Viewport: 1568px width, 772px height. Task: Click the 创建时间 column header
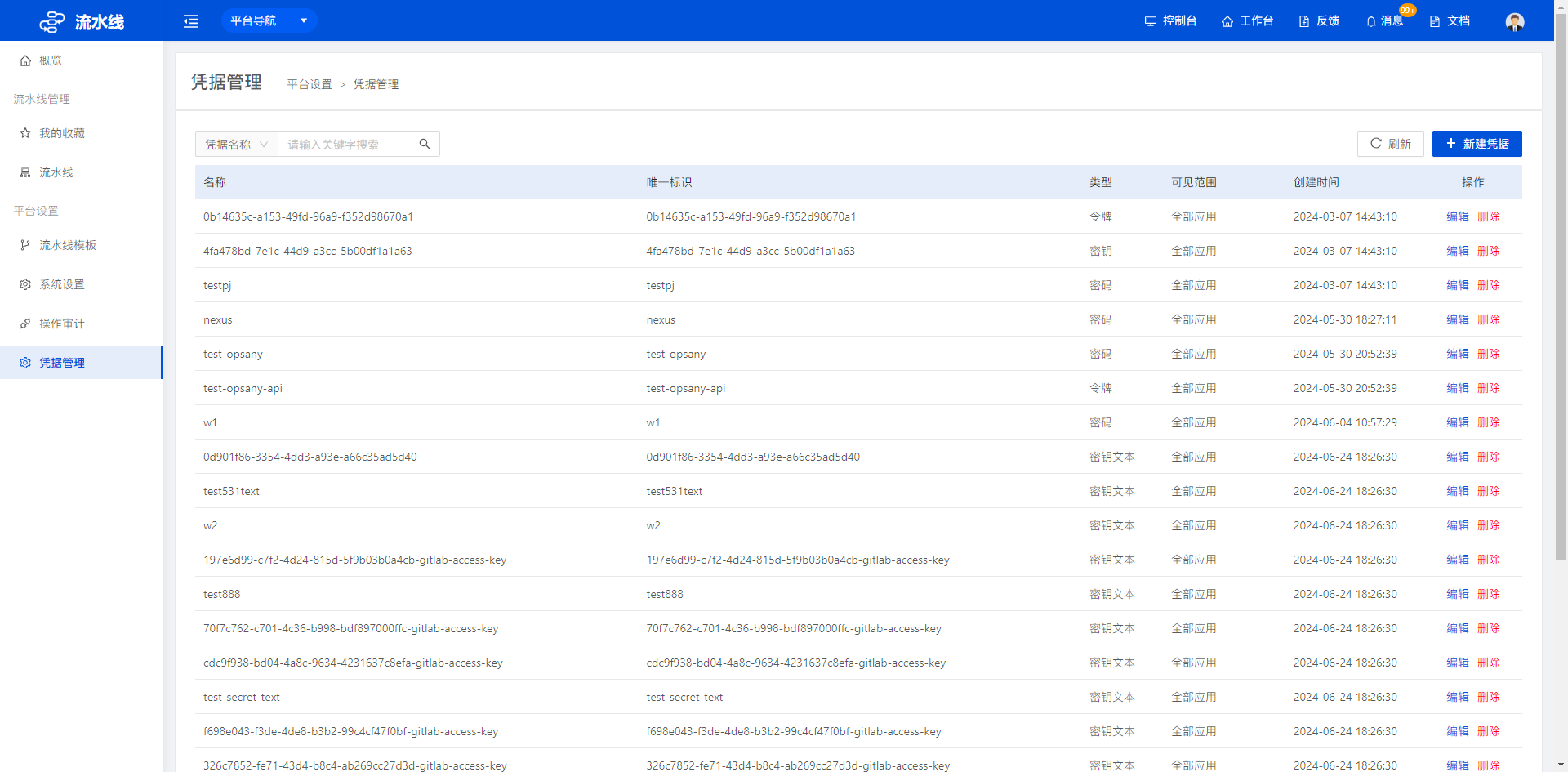(x=1316, y=182)
